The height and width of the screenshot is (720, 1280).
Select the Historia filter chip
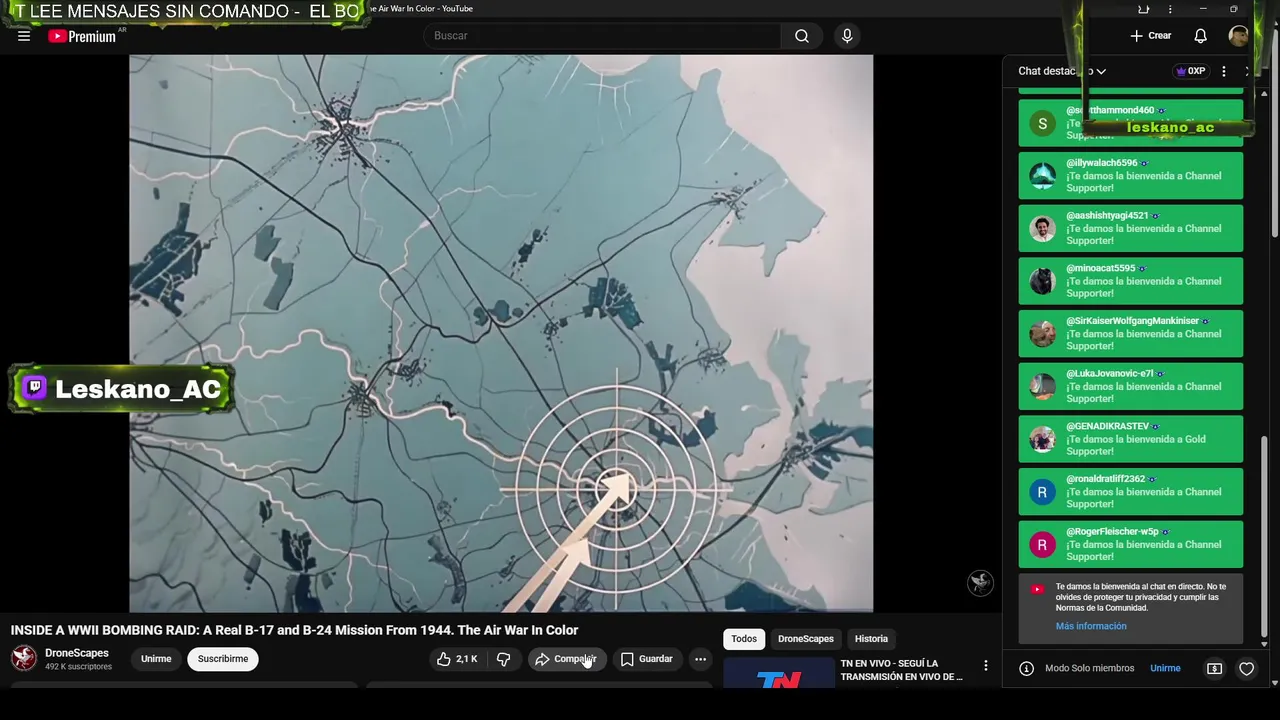tap(871, 639)
